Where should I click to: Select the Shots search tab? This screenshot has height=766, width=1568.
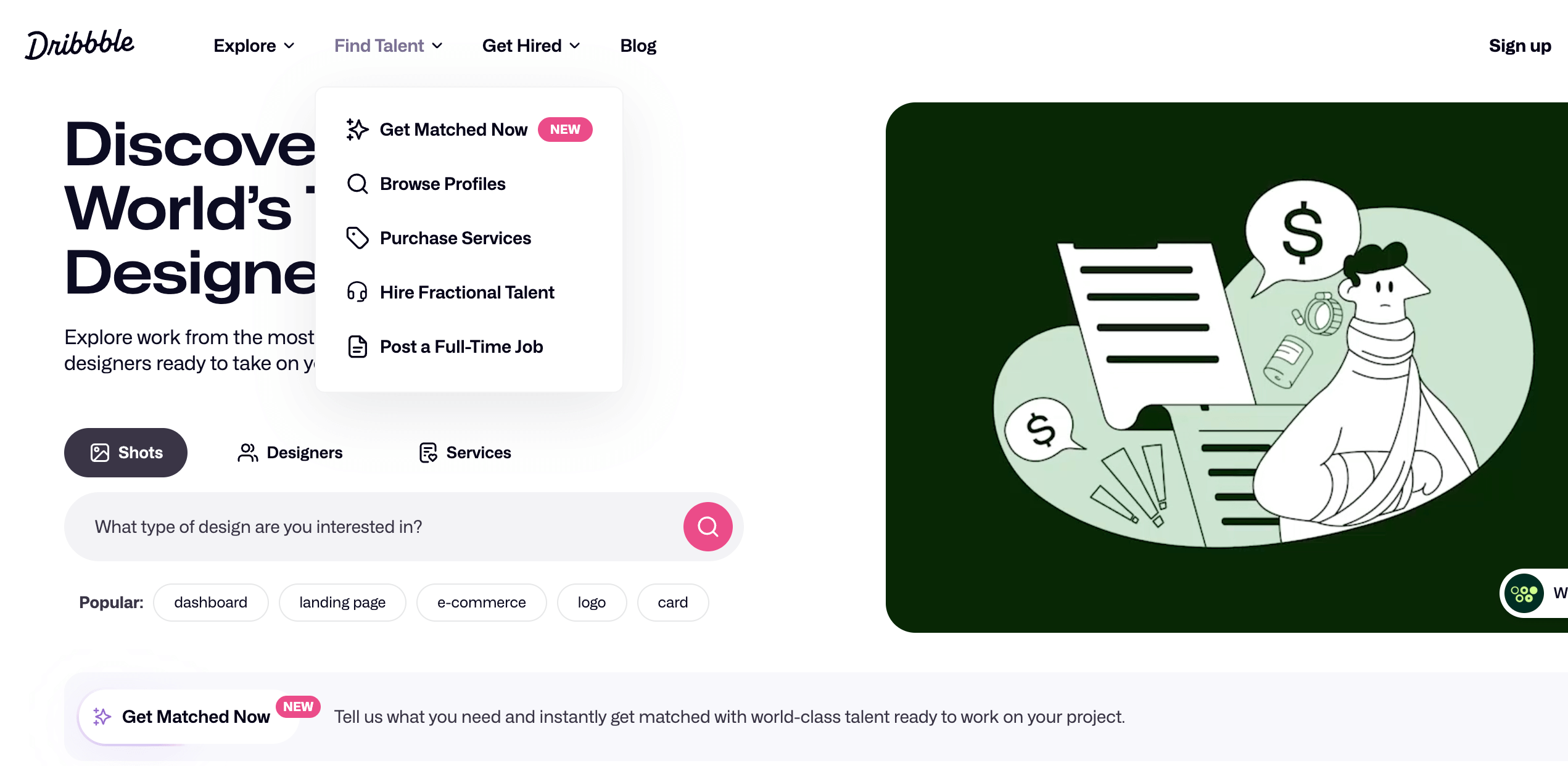(x=126, y=453)
